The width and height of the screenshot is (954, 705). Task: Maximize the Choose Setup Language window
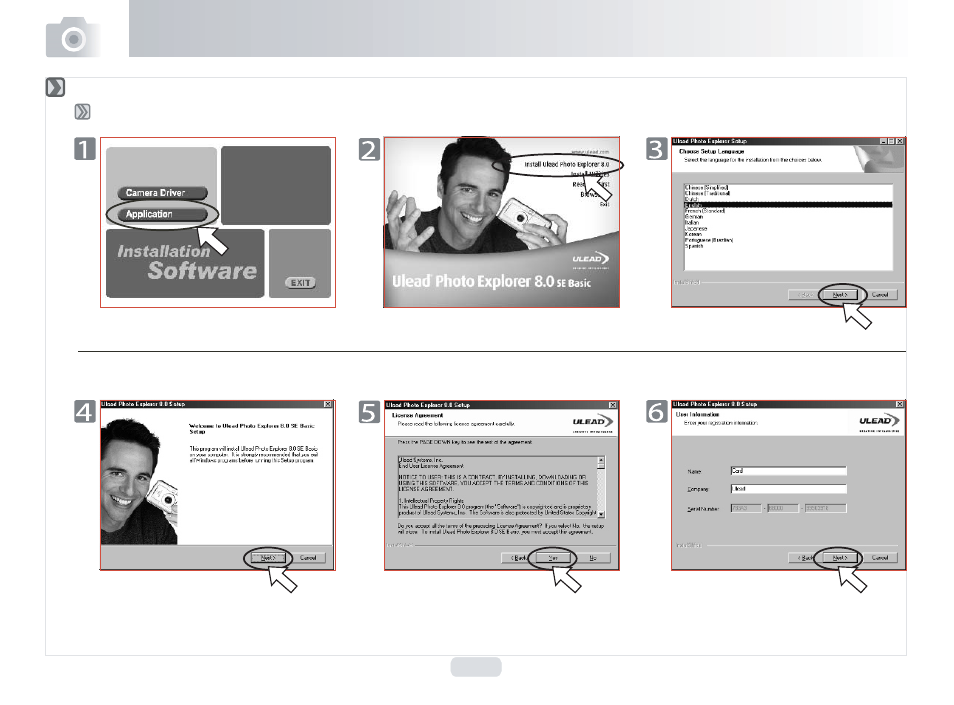click(891, 141)
